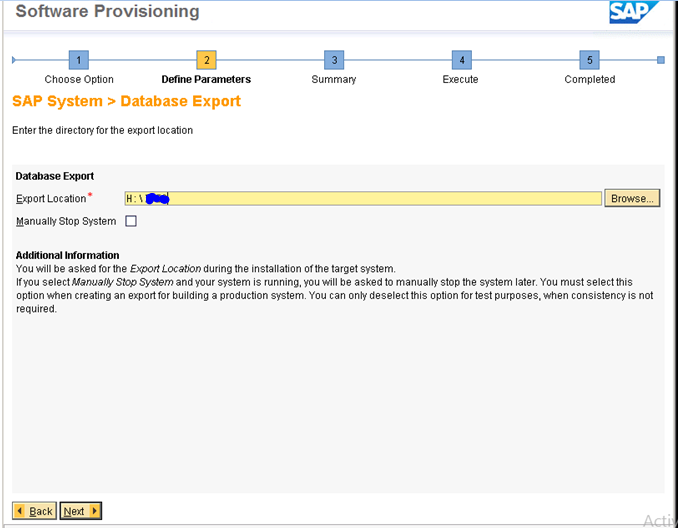Click the roadmap end square icon
678x528 pixels.
click(661, 60)
